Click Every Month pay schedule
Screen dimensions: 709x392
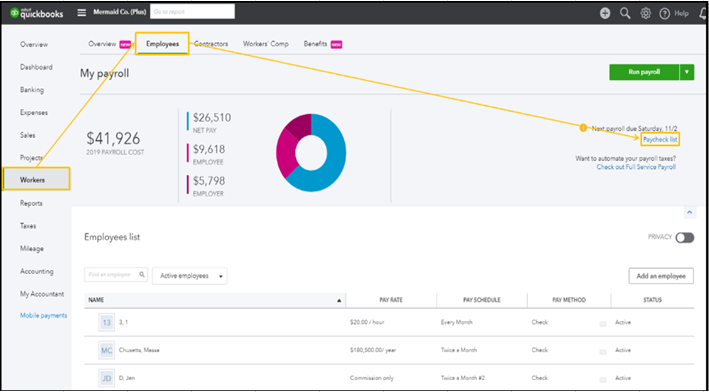456,323
